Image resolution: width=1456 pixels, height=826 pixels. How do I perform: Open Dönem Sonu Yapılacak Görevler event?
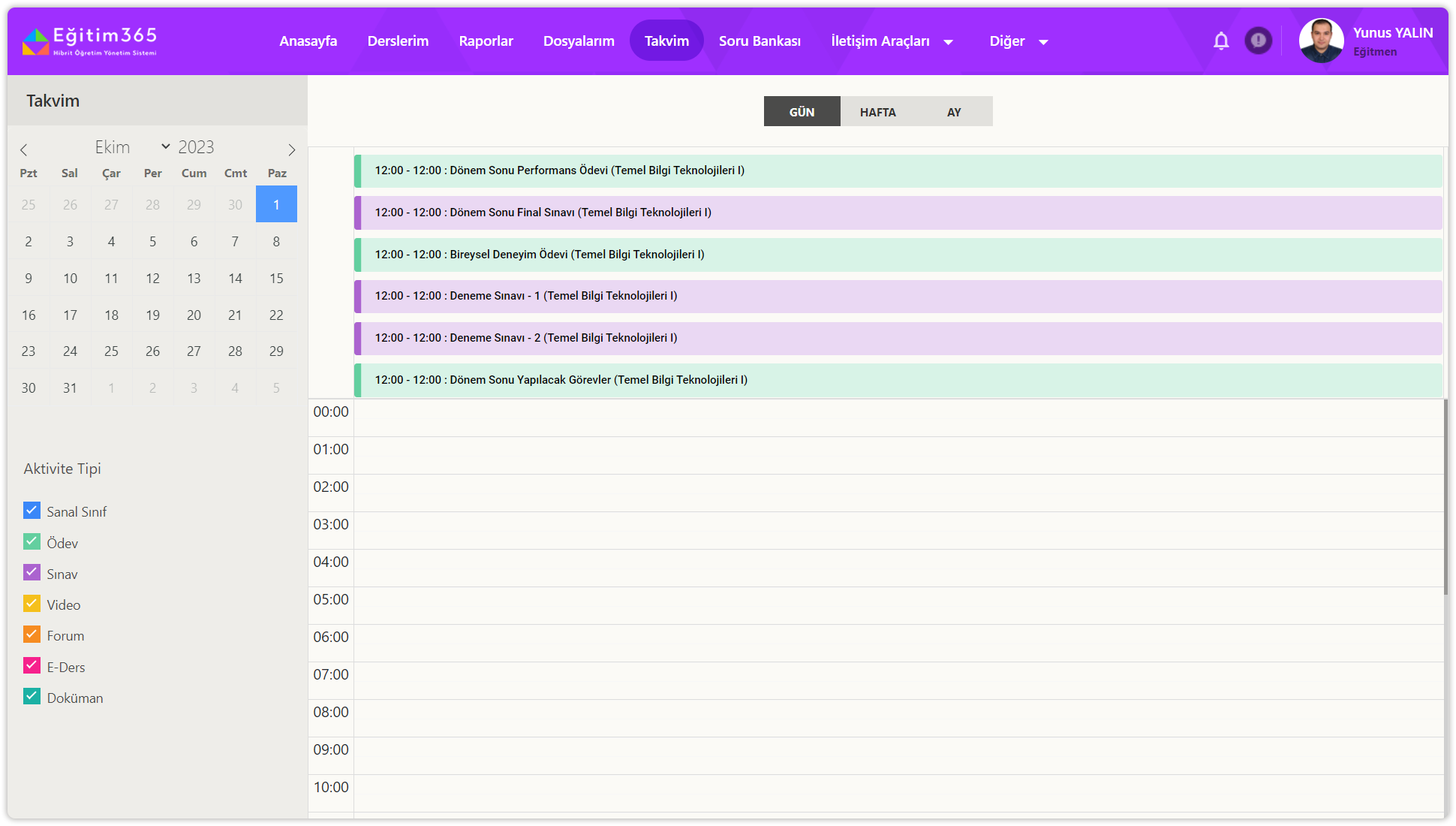click(898, 380)
